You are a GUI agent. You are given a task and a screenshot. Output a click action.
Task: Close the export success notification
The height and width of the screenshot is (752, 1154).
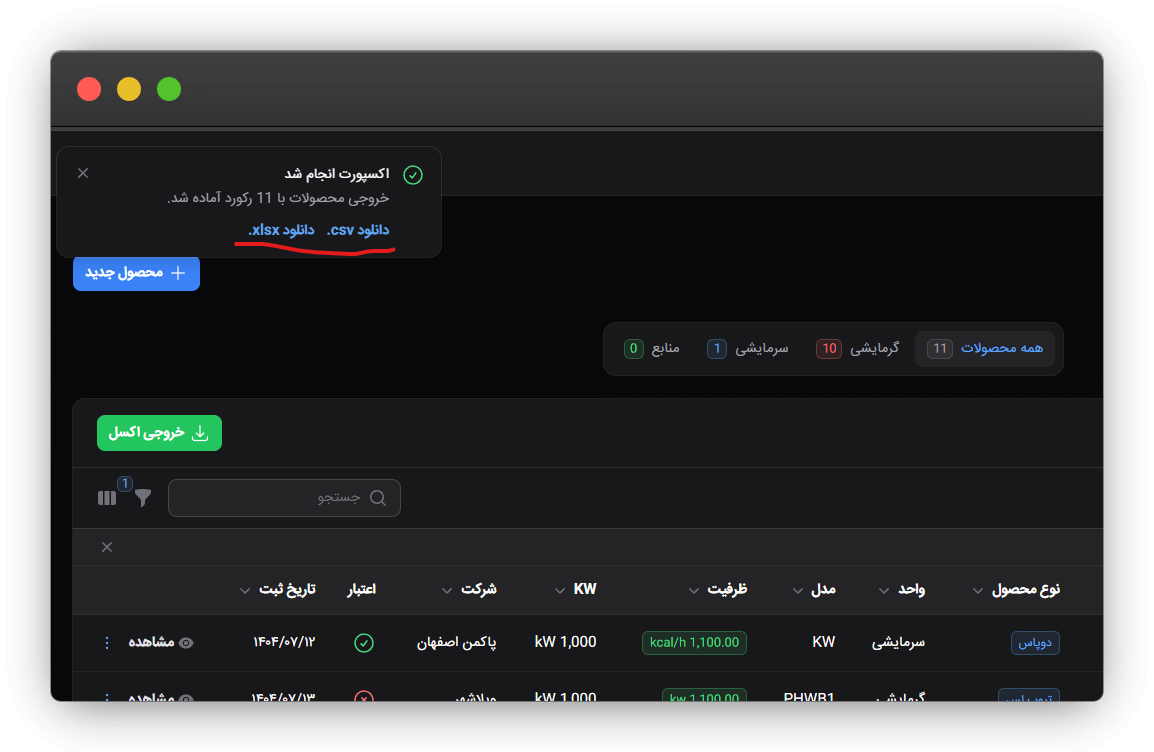(x=83, y=173)
